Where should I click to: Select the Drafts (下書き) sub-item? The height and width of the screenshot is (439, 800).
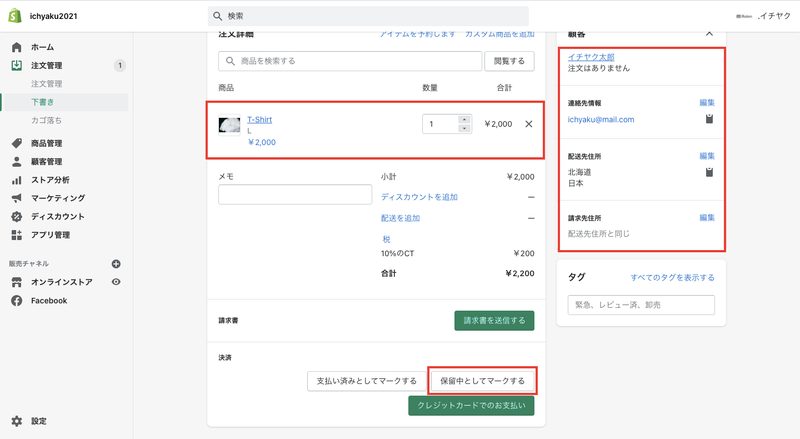(42, 102)
